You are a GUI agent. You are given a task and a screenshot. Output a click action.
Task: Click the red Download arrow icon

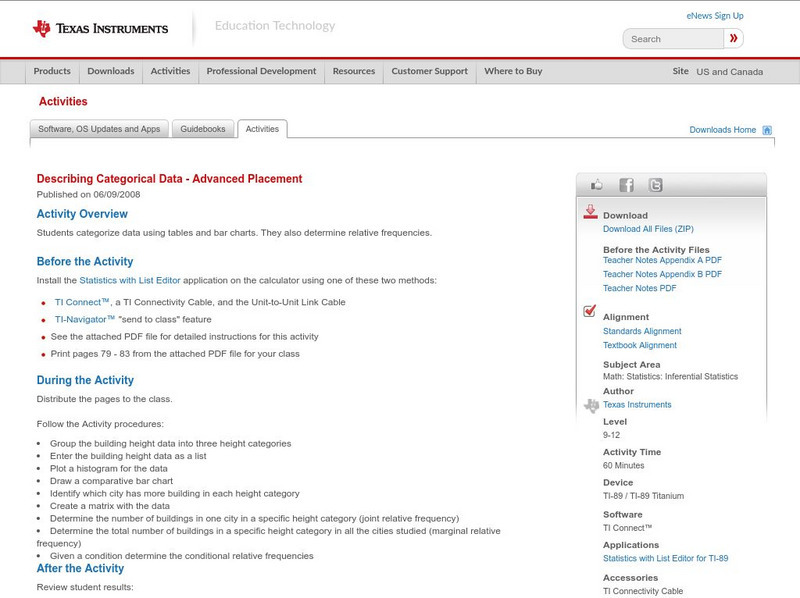click(x=590, y=212)
